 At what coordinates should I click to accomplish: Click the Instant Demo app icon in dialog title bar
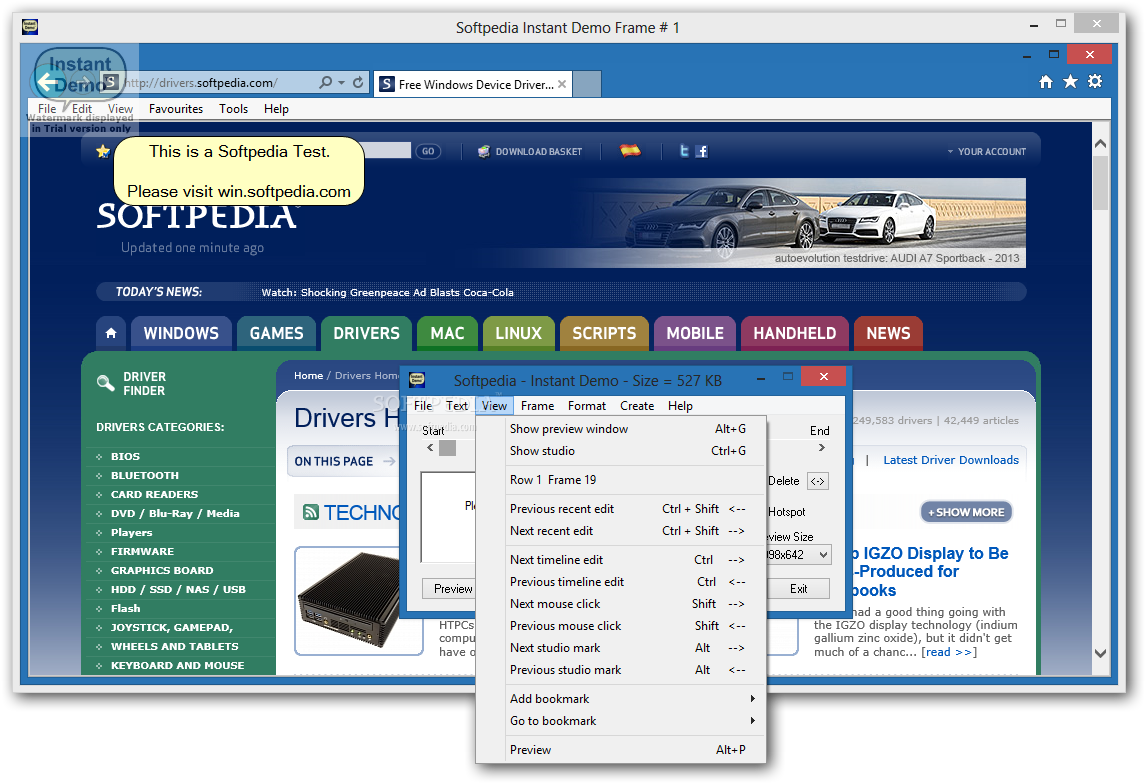tap(417, 379)
